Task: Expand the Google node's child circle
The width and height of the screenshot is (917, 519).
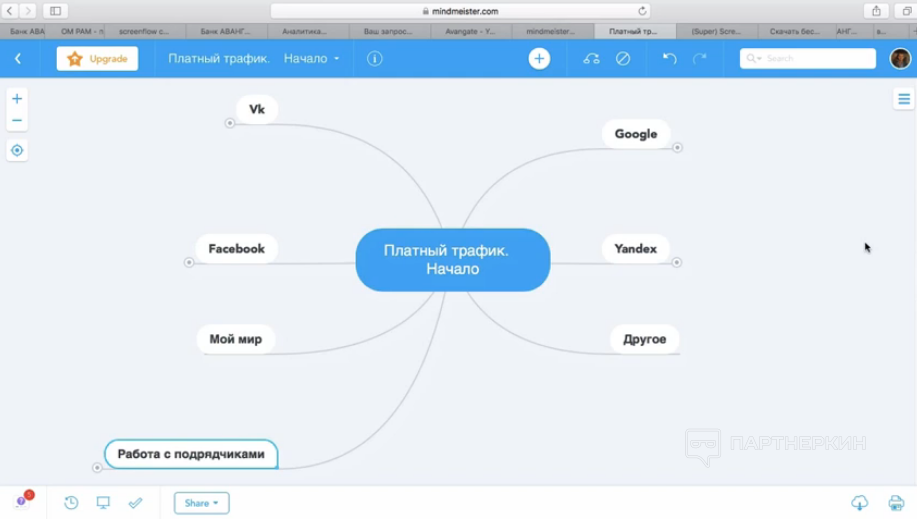Action: [677, 147]
